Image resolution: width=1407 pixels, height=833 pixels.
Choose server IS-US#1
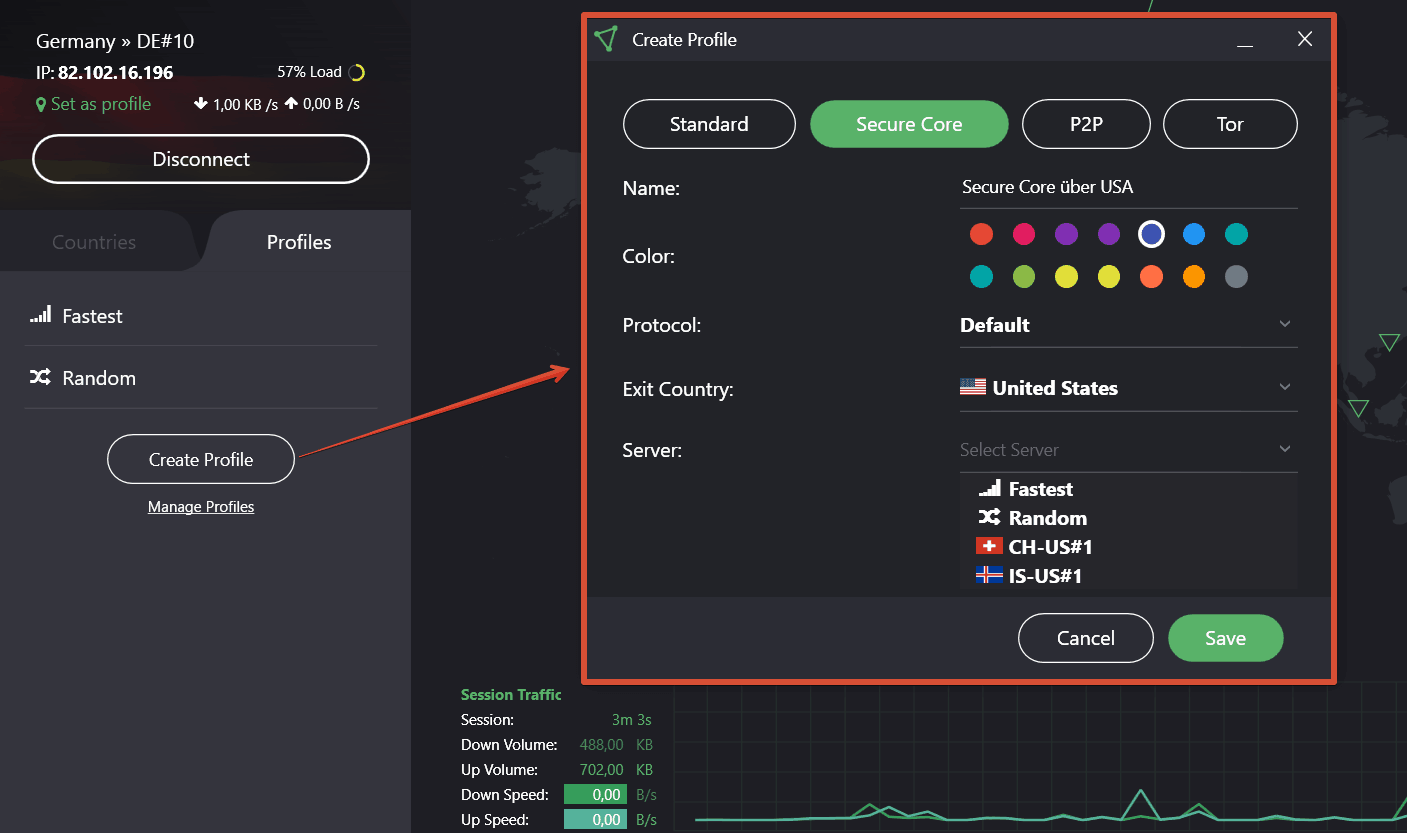point(1128,576)
